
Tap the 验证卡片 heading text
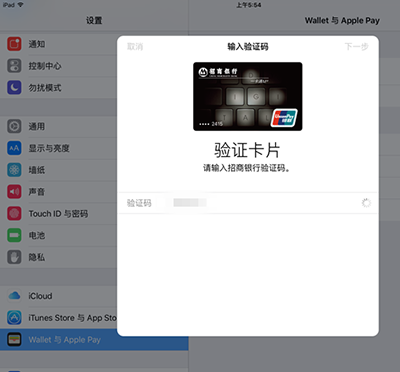point(247,150)
